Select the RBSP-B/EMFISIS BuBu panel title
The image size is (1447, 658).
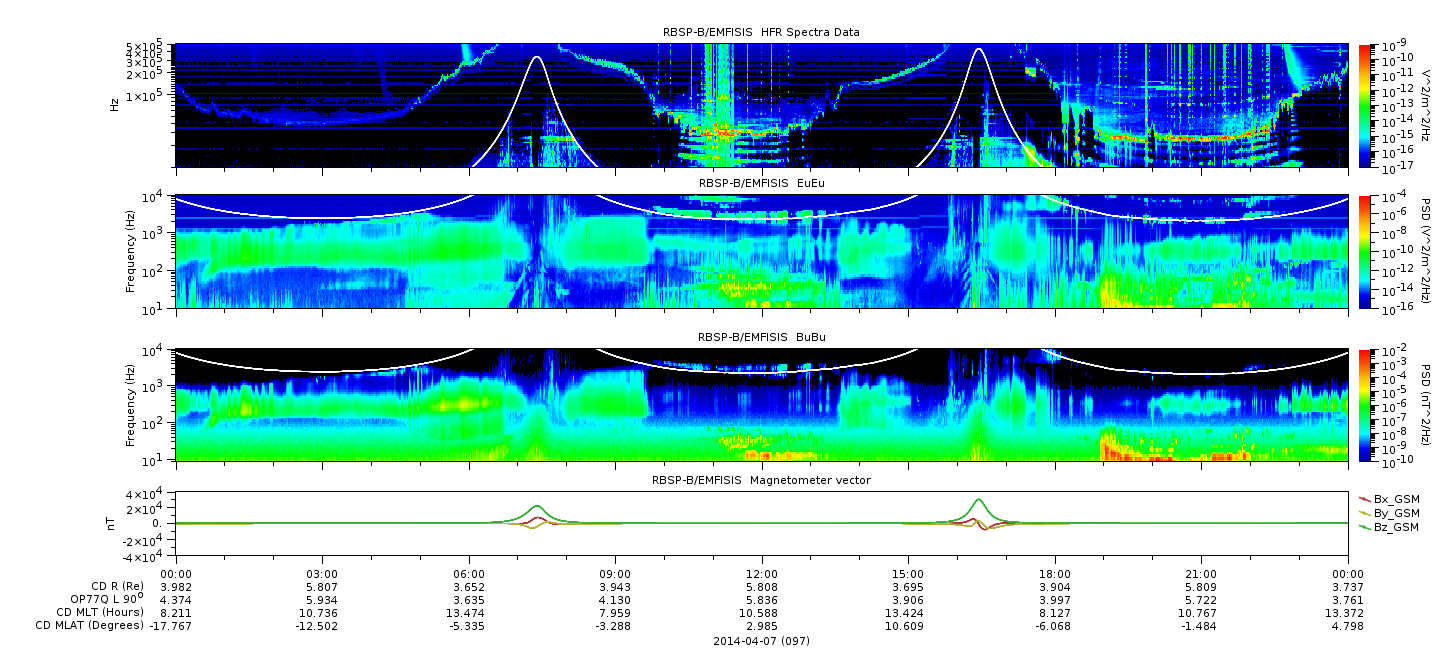[x=761, y=337]
